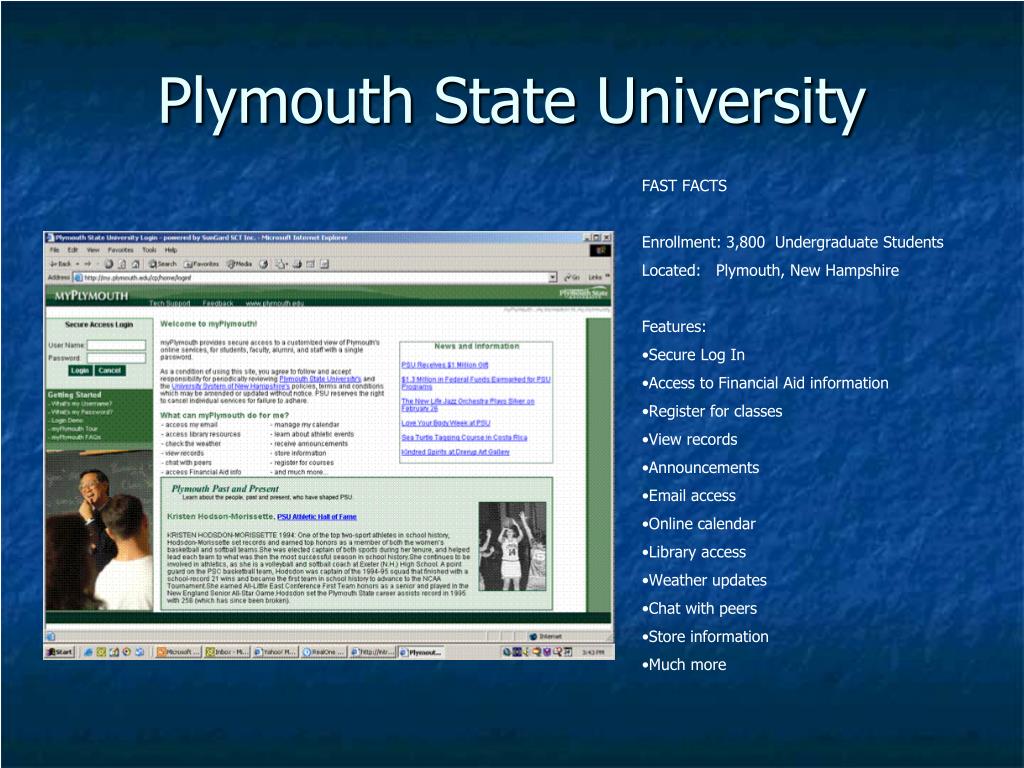Viewport: 1024px width, 768px height.
Task: Click the Login button
Action: (80, 370)
